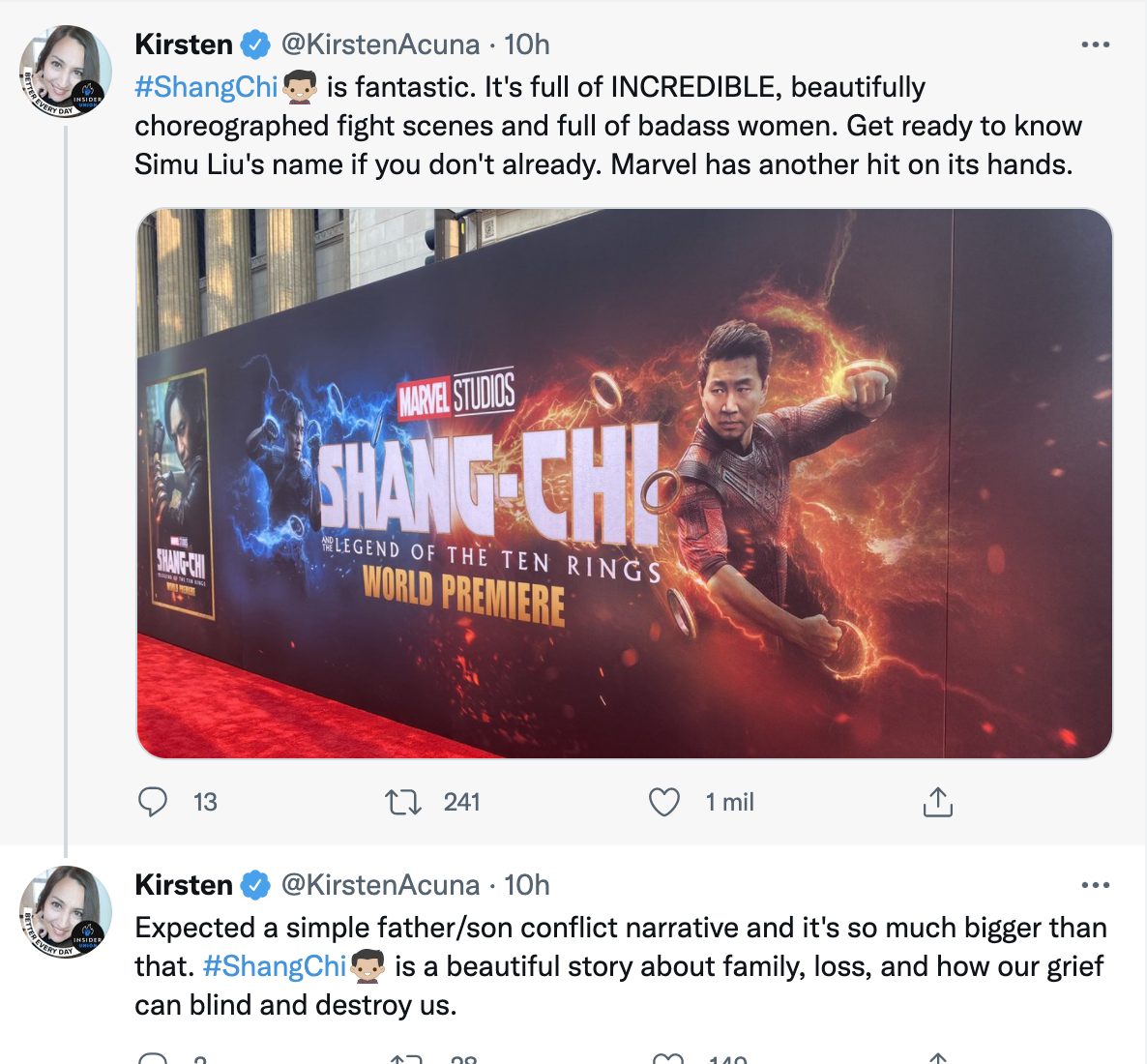The height and width of the screenshot is (1064, 1147).
Task: Reply to the first Shang-Chi tweet
Action: (153, 802)
